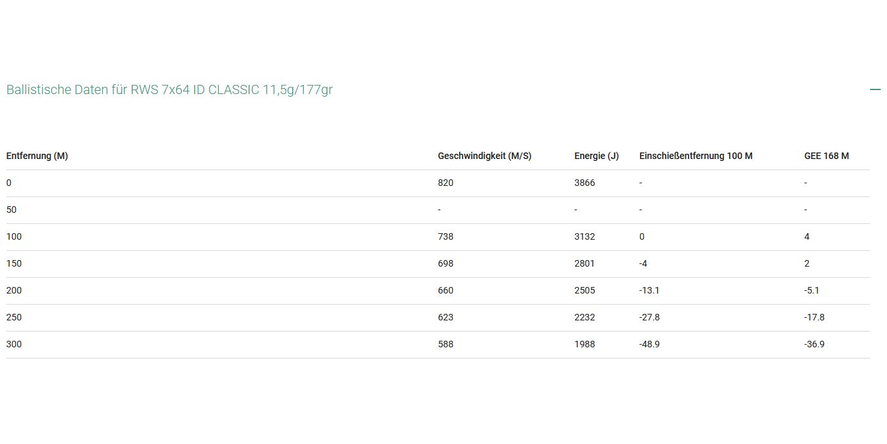
Task: Click the distance cell for 50
Action: coord(11,210)
